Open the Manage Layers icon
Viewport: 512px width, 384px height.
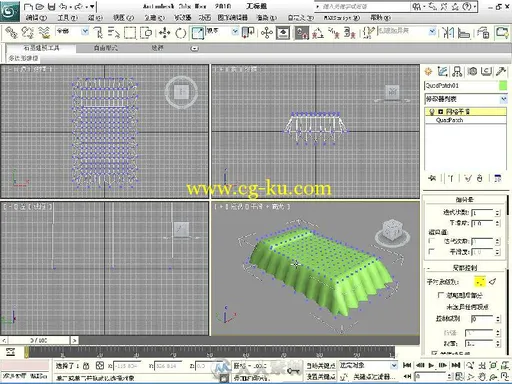(483, 33)
